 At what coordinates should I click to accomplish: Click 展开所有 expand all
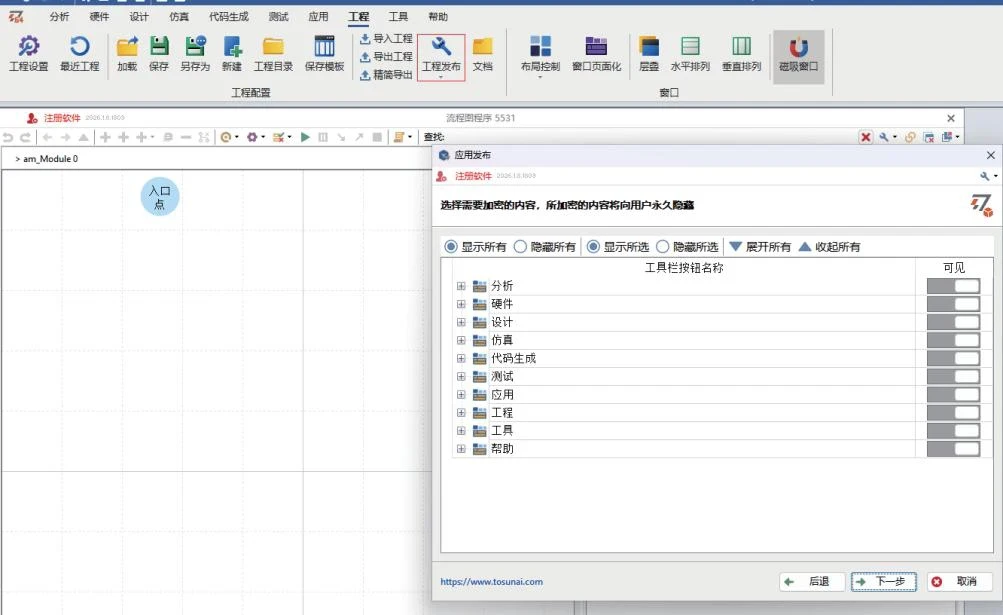760,246
